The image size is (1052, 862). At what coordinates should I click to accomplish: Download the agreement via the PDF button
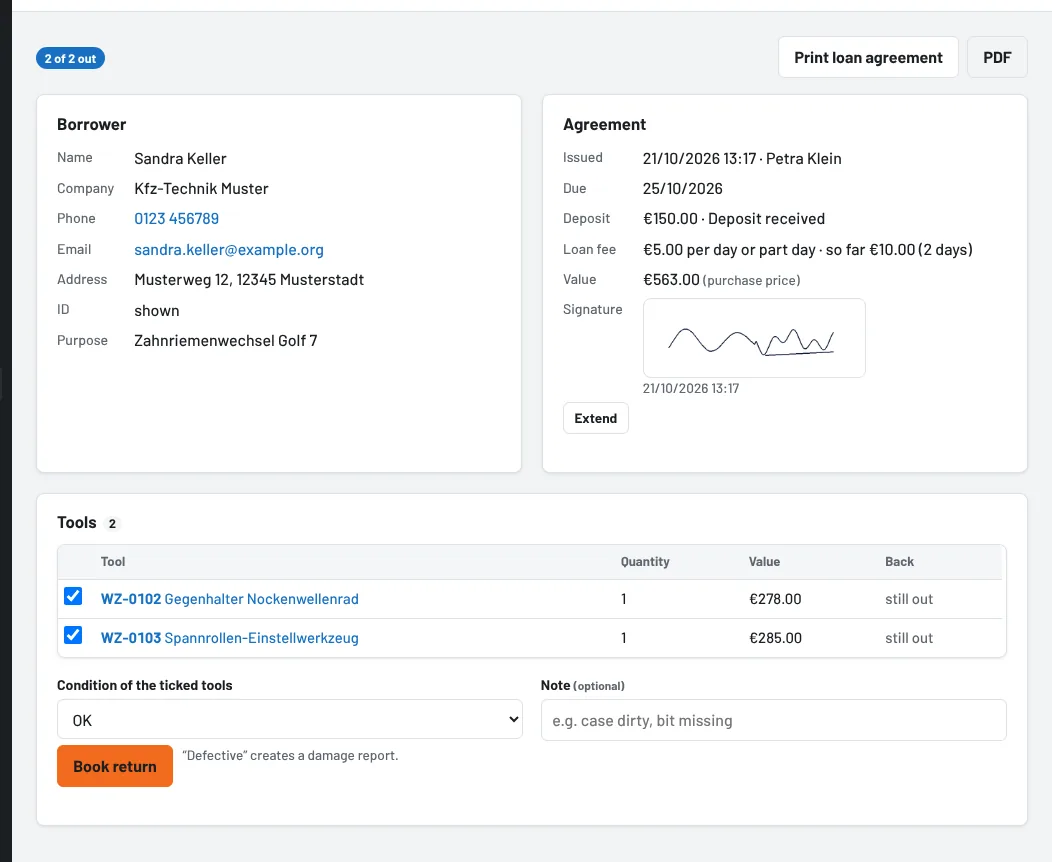997,58
